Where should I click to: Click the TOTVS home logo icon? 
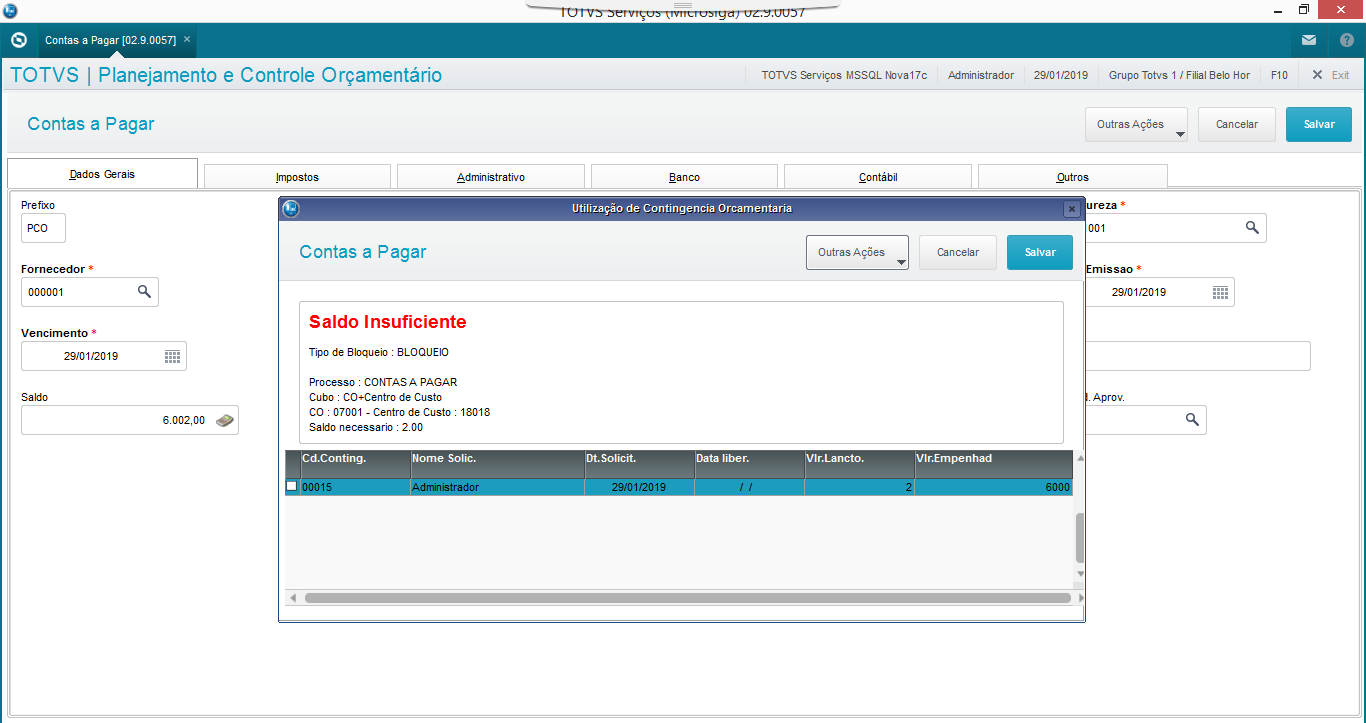(x=19, y=40)
